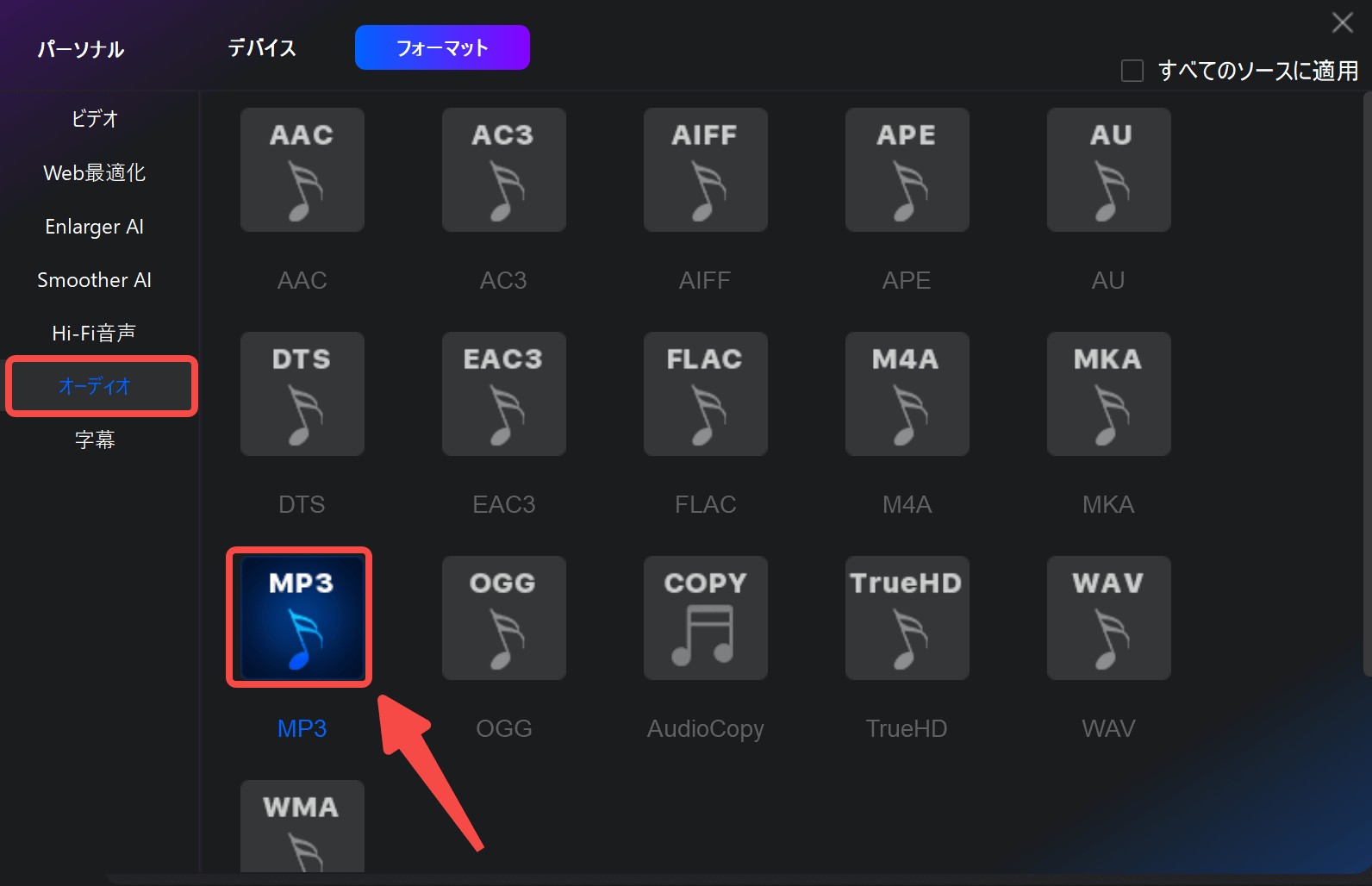
Task: Pick the AIFF audio format icon
Action: [x=705, y=170]
